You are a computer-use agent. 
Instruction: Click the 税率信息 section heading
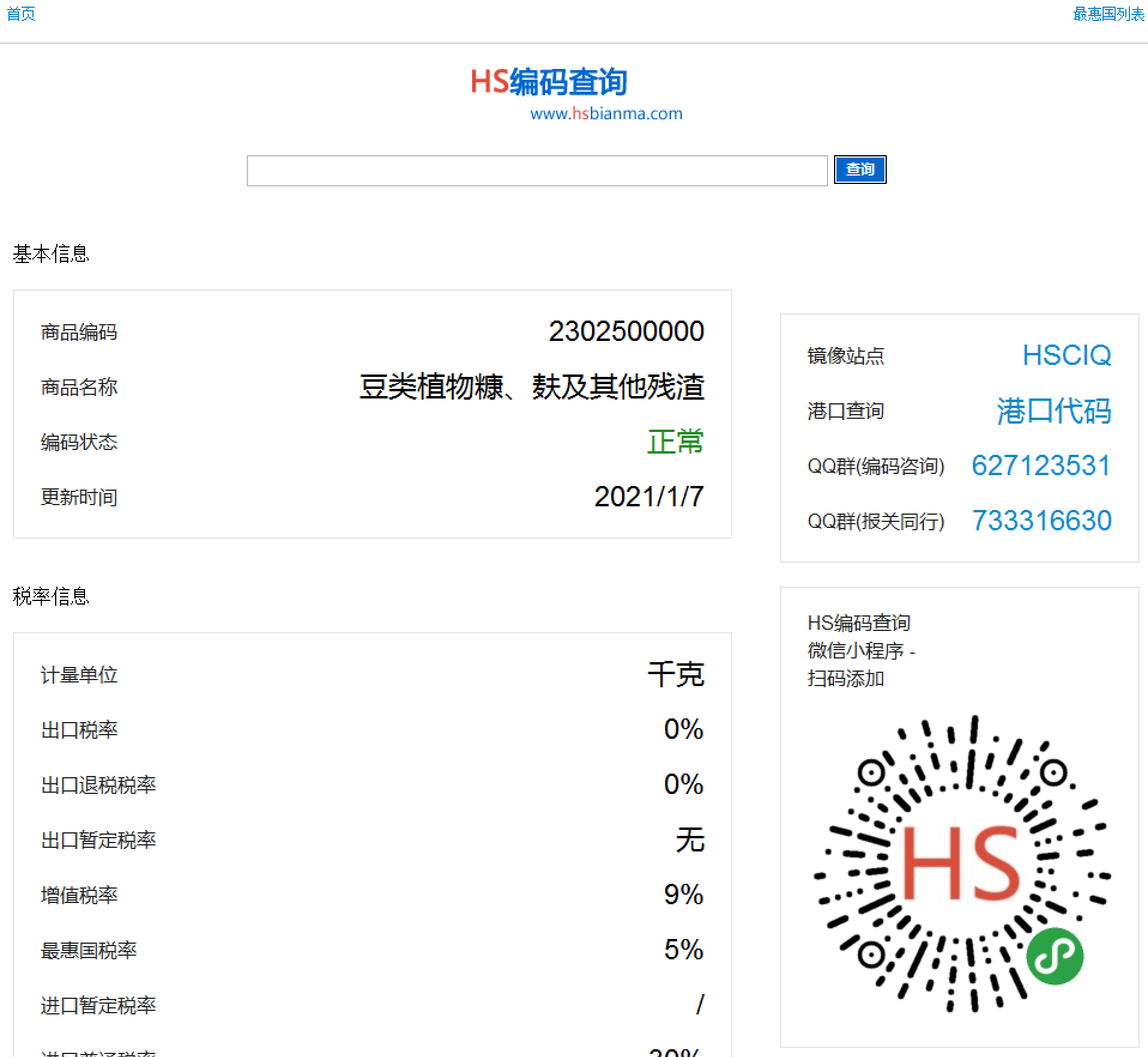pyautogui.click(x=51, y=597)
